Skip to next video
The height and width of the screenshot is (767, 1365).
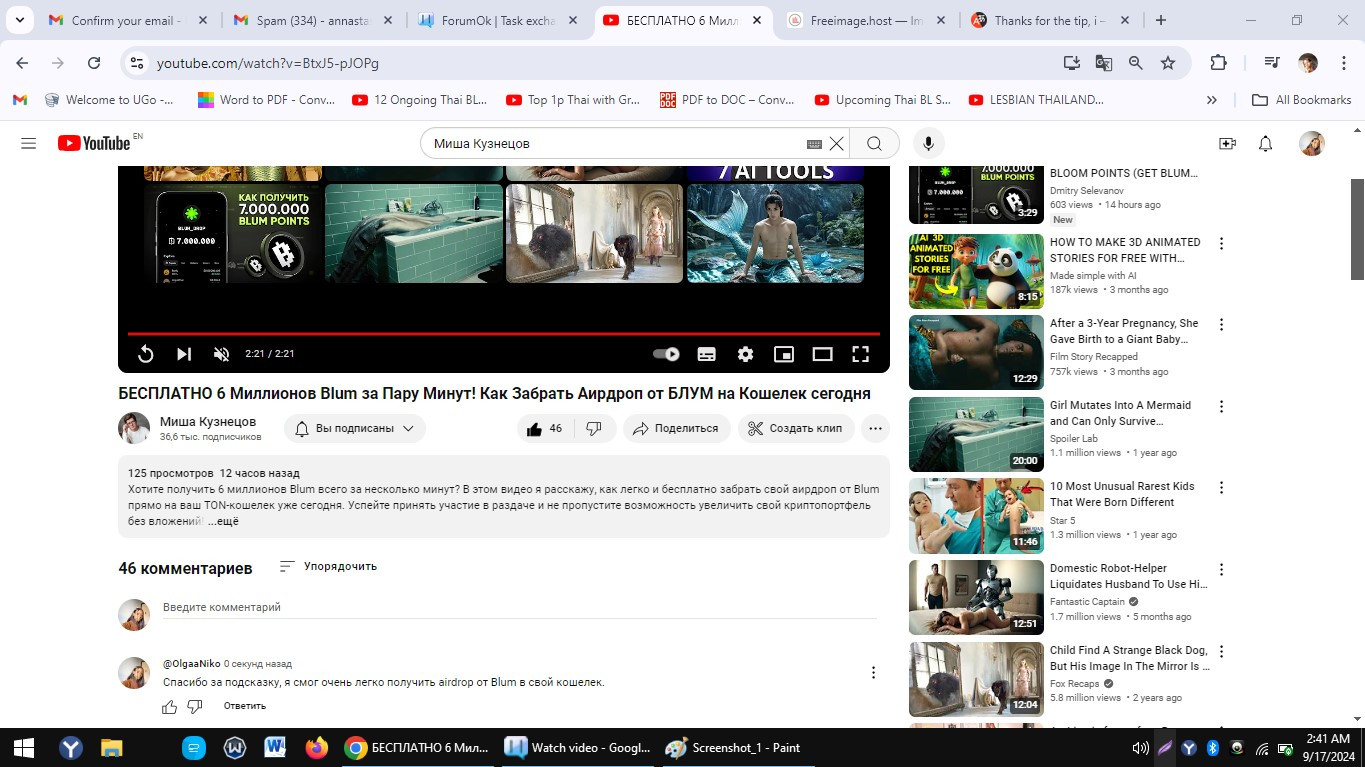[184, 354]
